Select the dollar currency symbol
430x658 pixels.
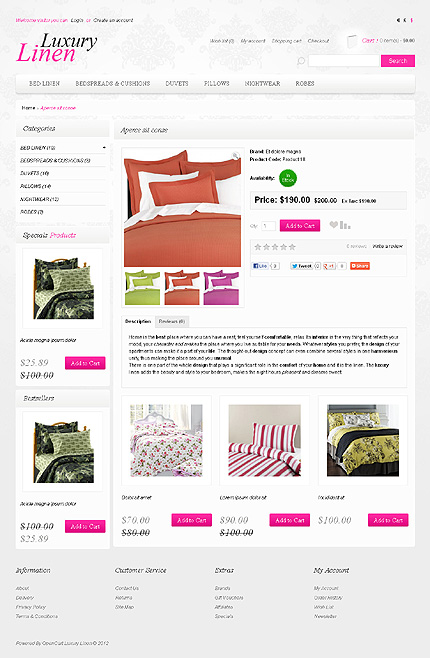[412, 20]
